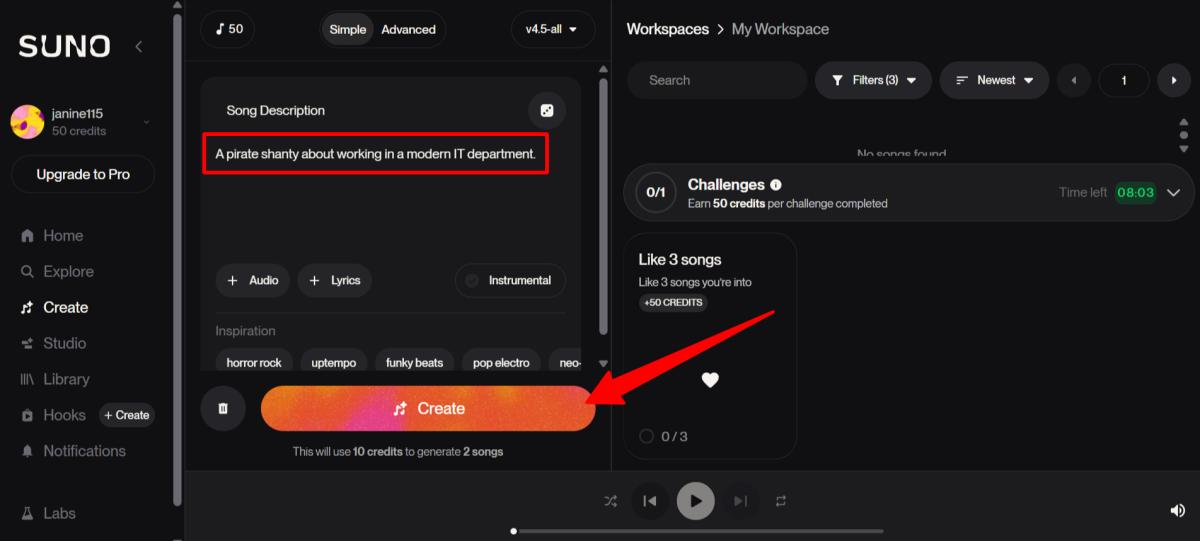Click the workspace list scroll down arrow

pyautogui.click(x=1184, y=149)
